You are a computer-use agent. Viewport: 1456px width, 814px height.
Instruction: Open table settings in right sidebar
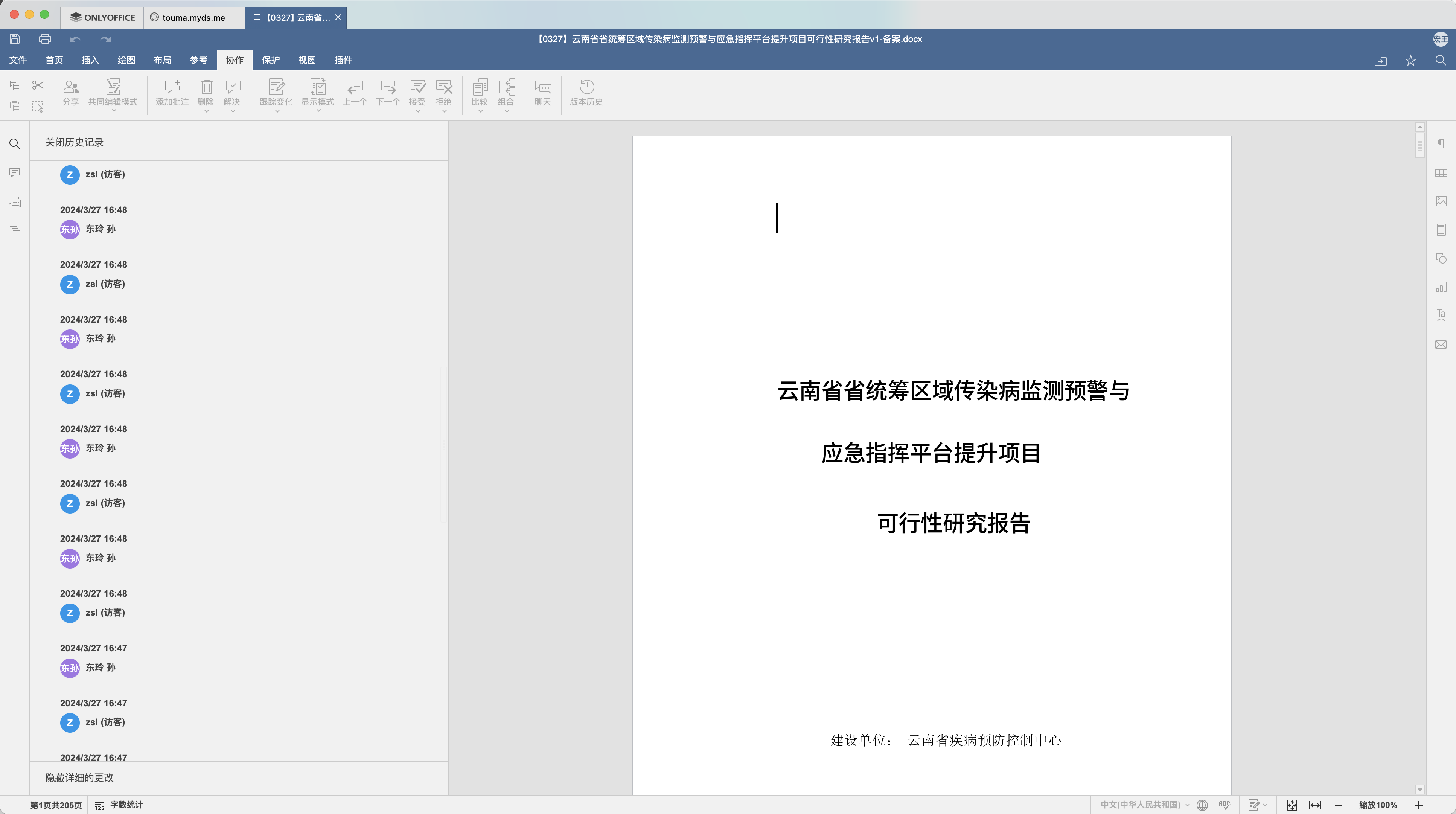tap(1441, 173)
